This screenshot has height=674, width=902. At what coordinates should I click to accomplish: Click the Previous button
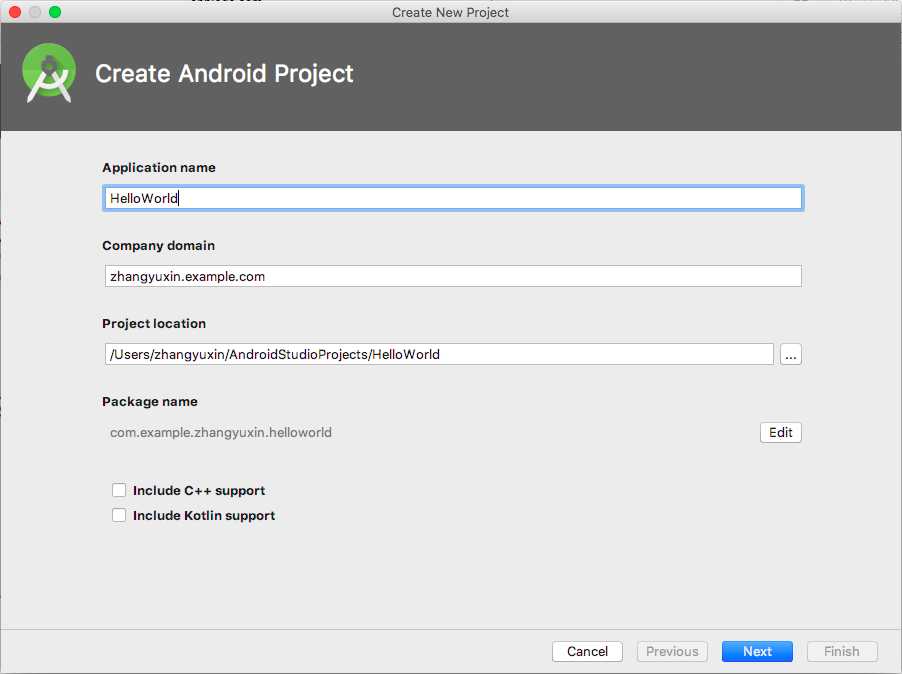pos(672,652)
